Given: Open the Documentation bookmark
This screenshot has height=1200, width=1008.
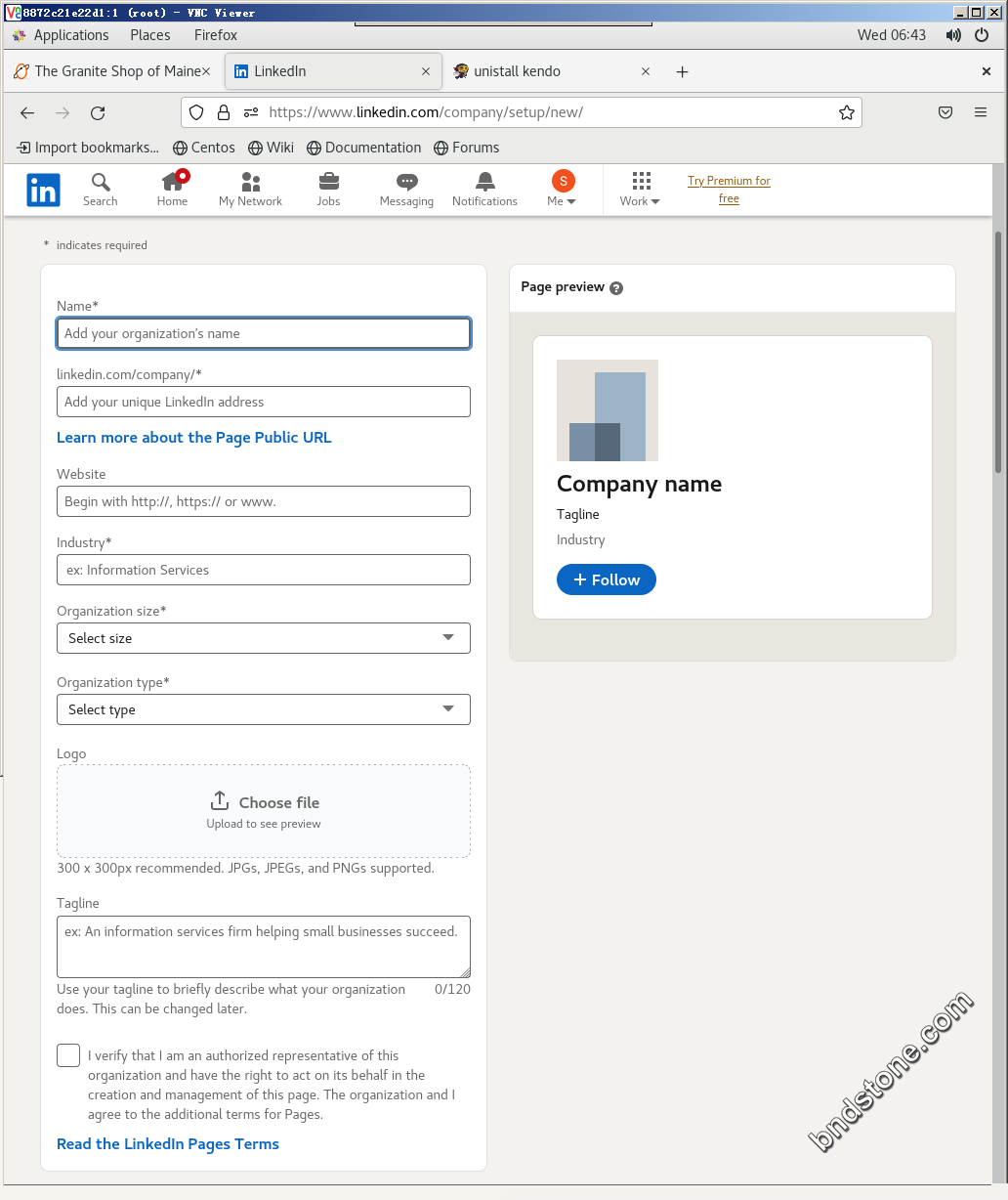Looking at the screenshot, I should (x=363, y=148).
